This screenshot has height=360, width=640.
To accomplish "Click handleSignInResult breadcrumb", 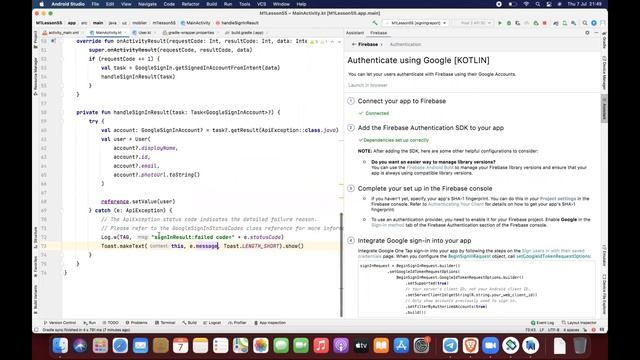I will click(237, 23).
